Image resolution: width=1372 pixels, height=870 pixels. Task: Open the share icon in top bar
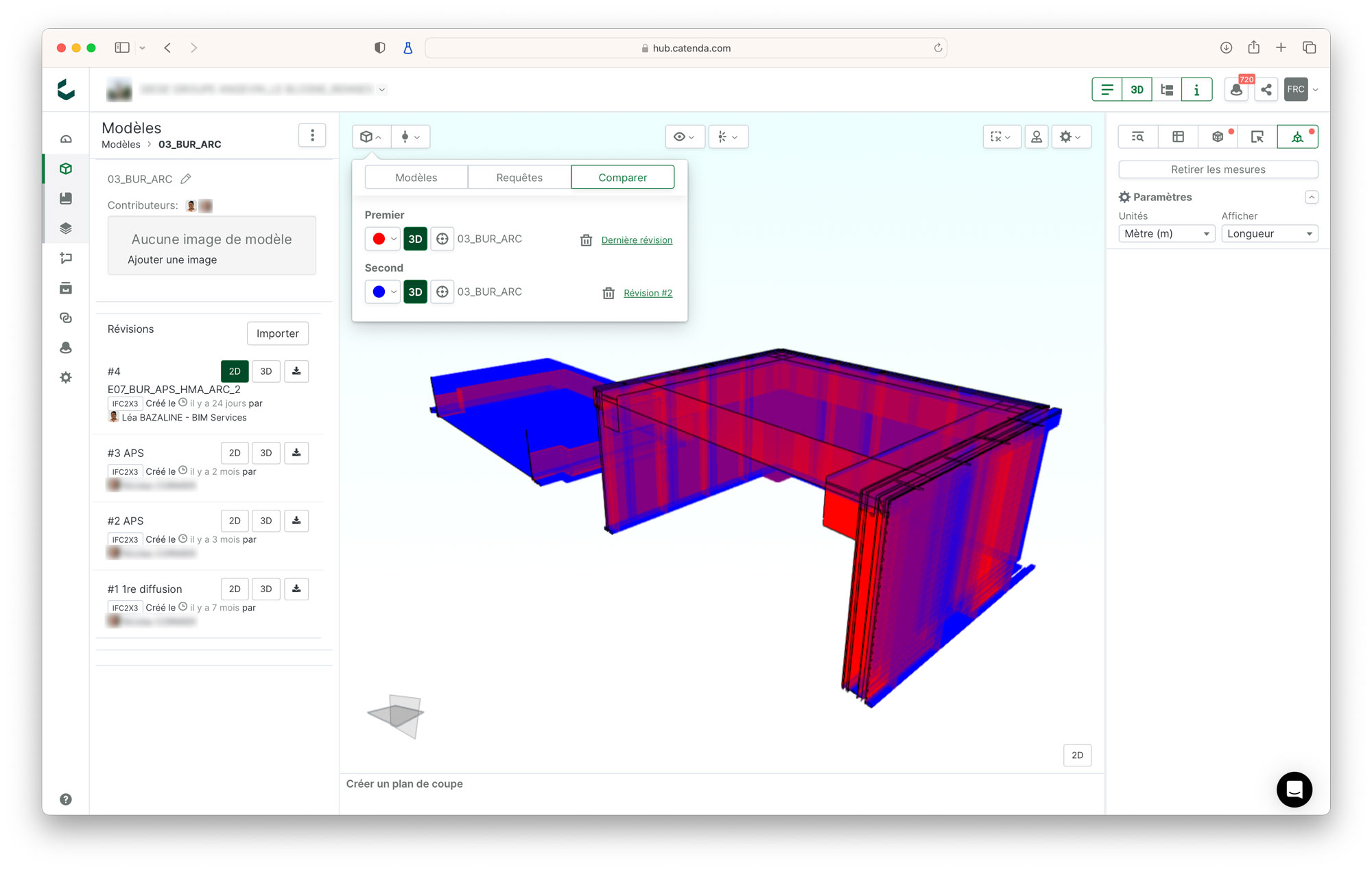click(x=1266, y=90)
